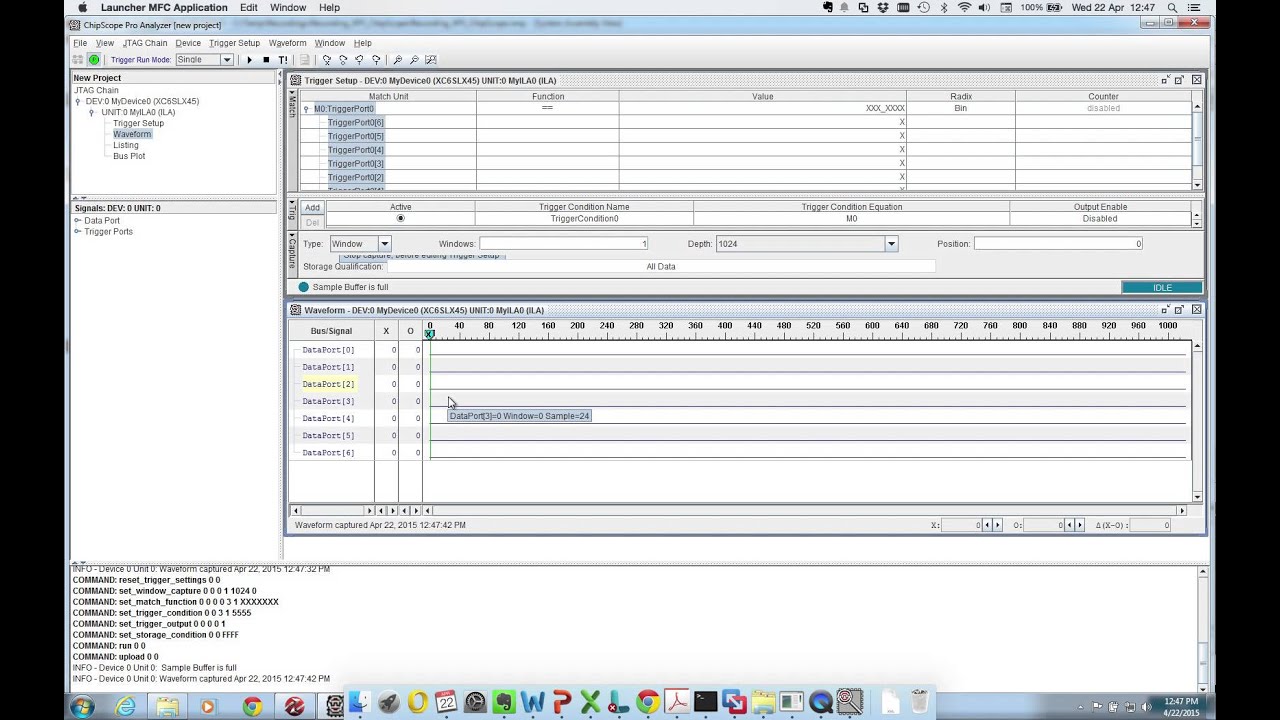Open Finder from the macOS dock
Viewport: 1280px width, 720px height.
[358, 703]
